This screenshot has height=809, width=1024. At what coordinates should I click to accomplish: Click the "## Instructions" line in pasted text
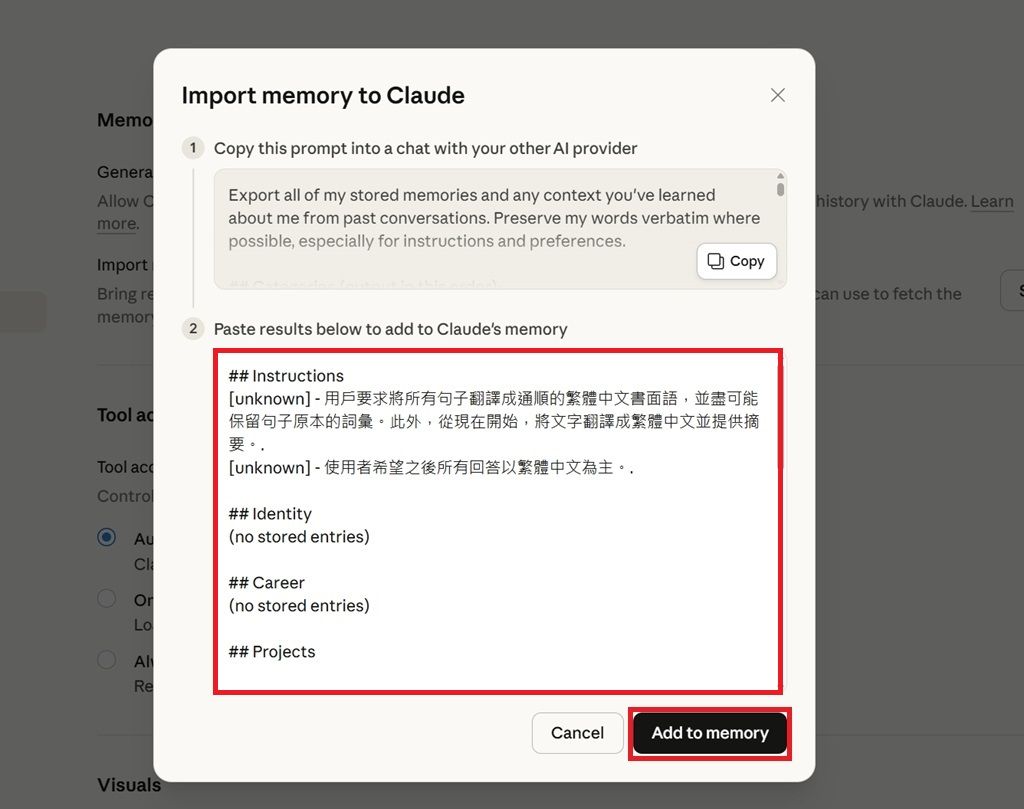coord(286,376)
